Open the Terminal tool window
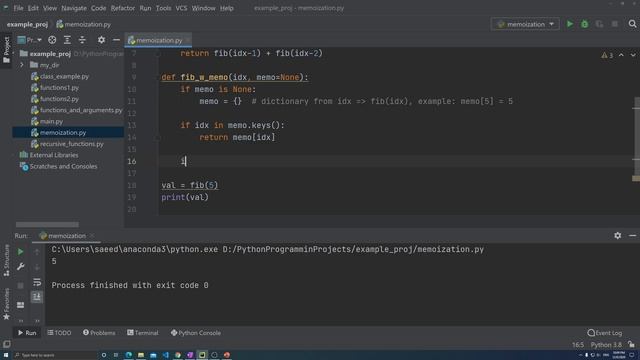This screenshot has height=360, width=640. click(142, 333)
